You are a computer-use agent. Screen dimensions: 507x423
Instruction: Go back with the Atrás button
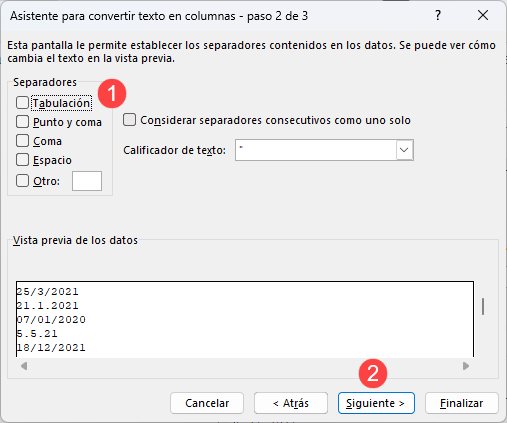(x=291, y=403)
